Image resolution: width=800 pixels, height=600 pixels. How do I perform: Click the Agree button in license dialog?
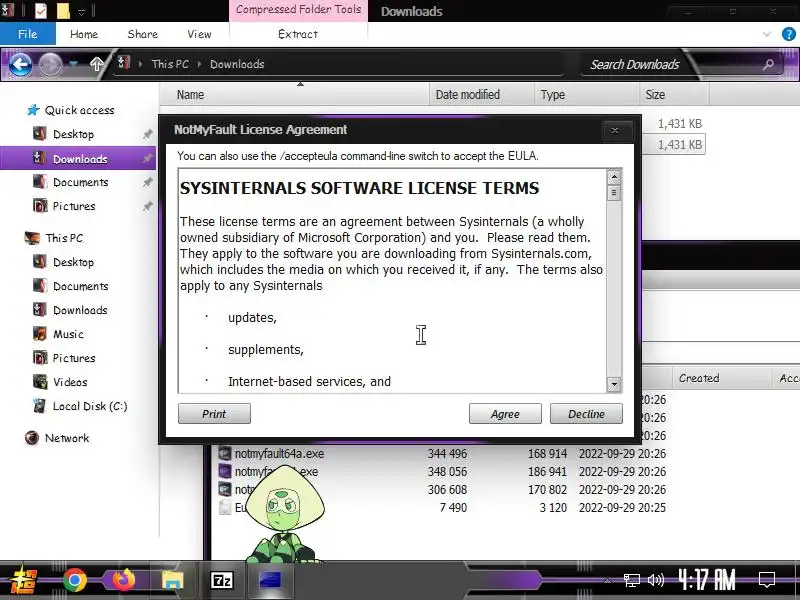point(505,414)
